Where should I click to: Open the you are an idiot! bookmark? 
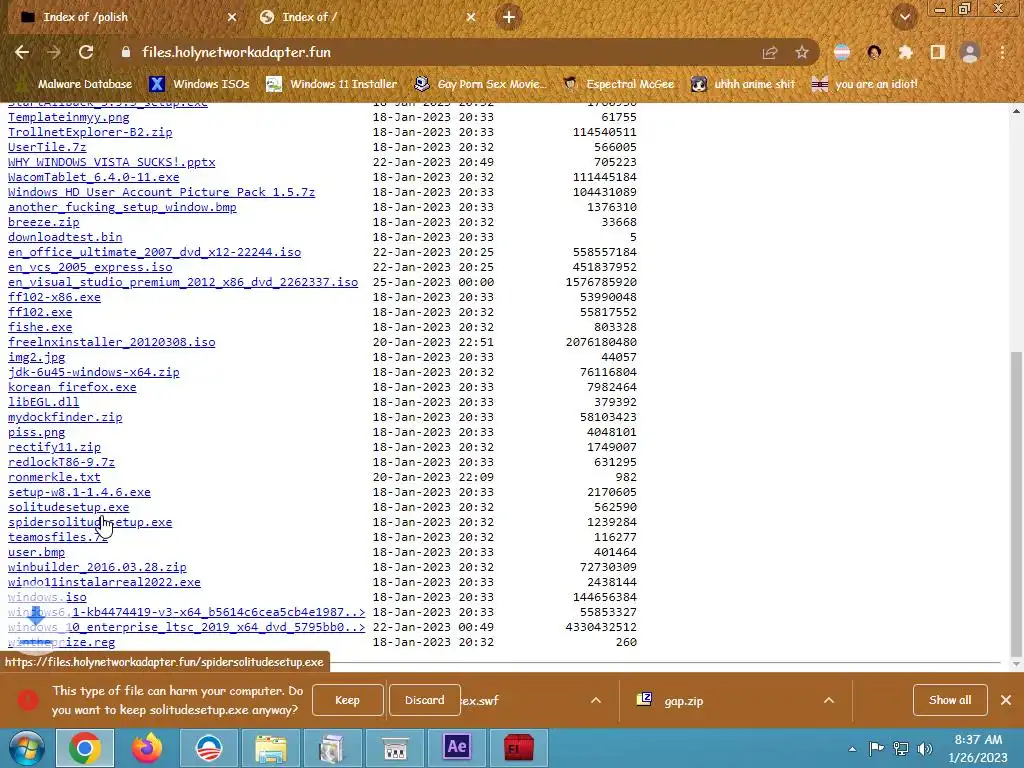click(865, 84)
